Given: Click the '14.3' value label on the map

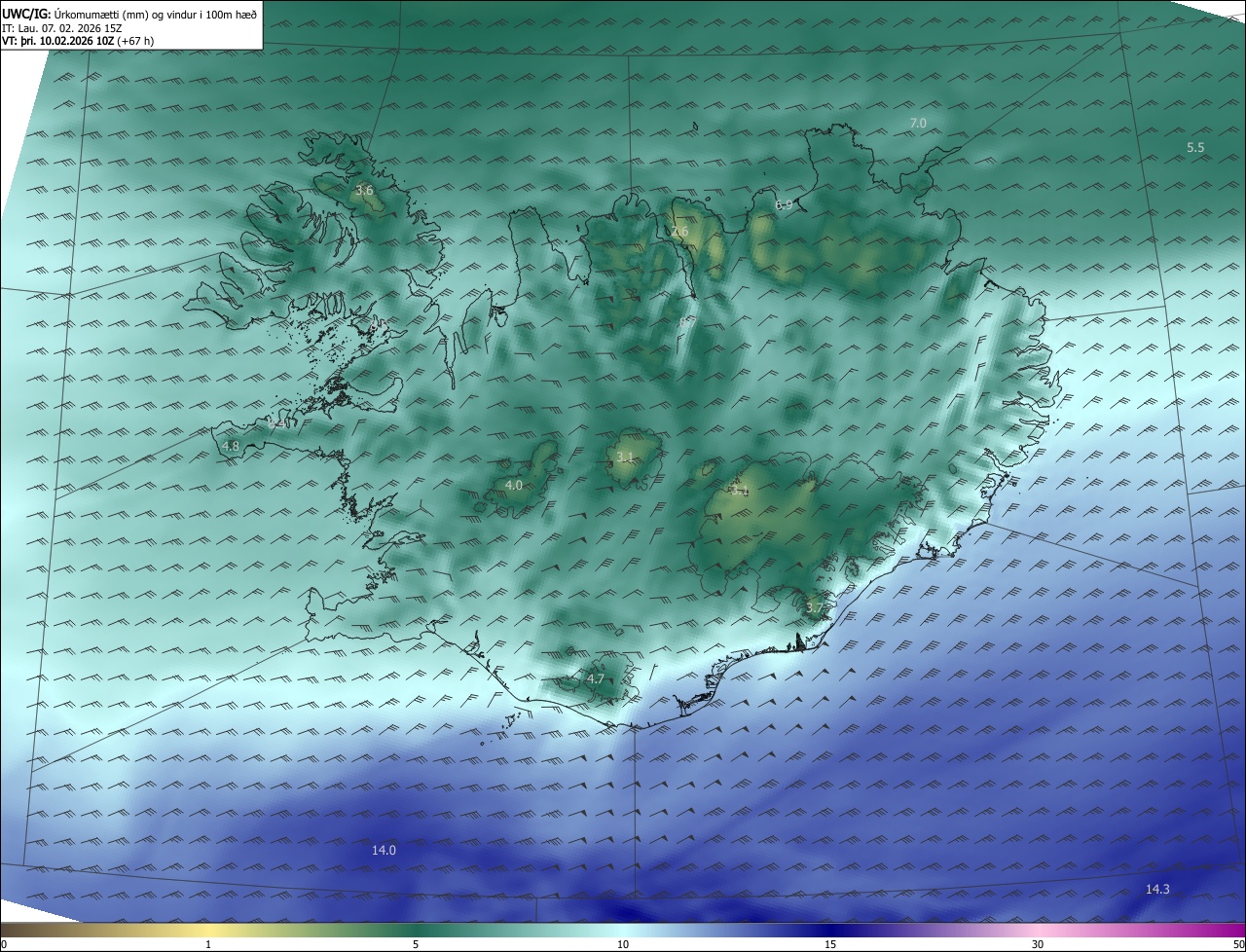Looking at the screenshot, I should pyautogui.click(x=1157, y=889).
